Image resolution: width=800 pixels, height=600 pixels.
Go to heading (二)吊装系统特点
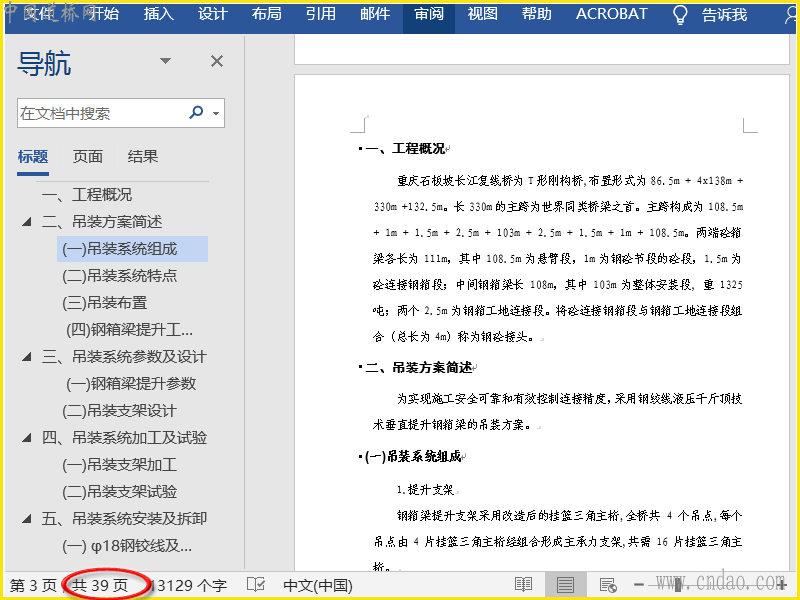pos(119,276)
